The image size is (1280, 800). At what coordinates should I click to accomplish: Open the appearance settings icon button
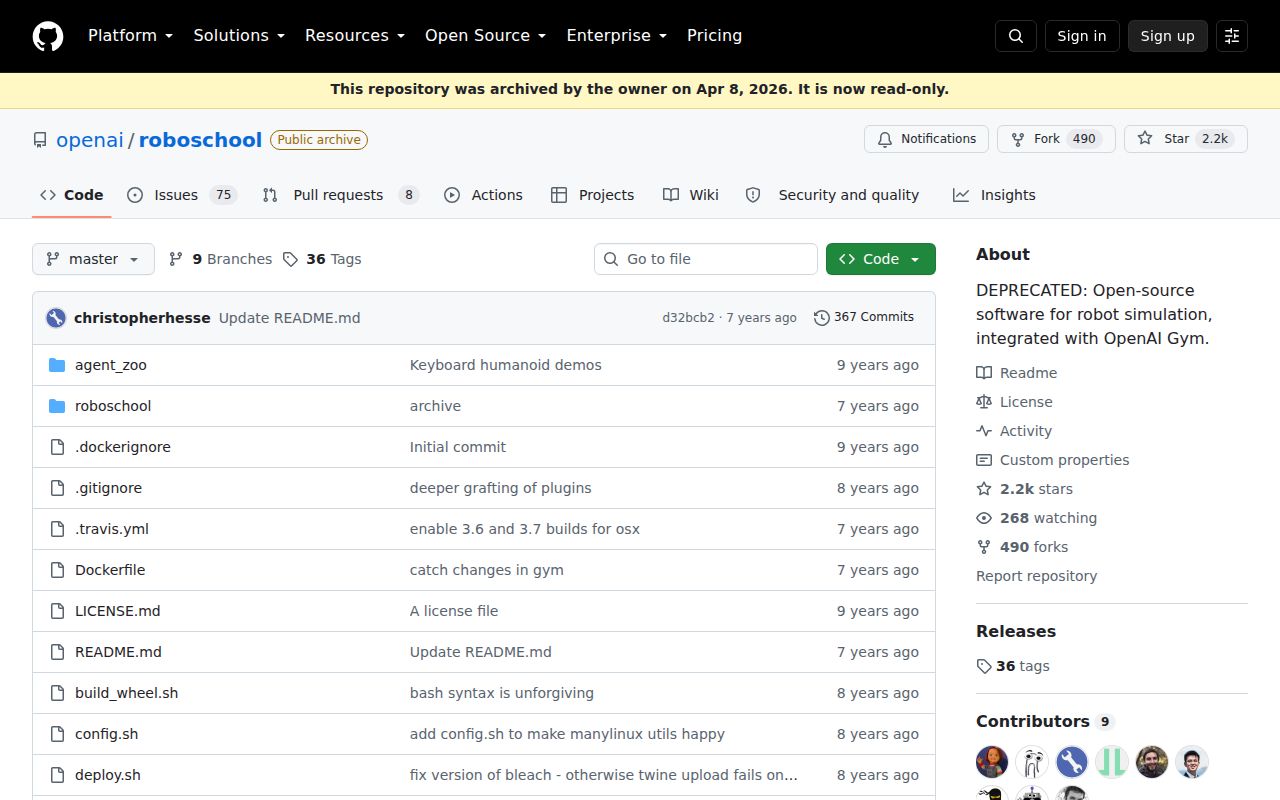(x=1232, y=36)
